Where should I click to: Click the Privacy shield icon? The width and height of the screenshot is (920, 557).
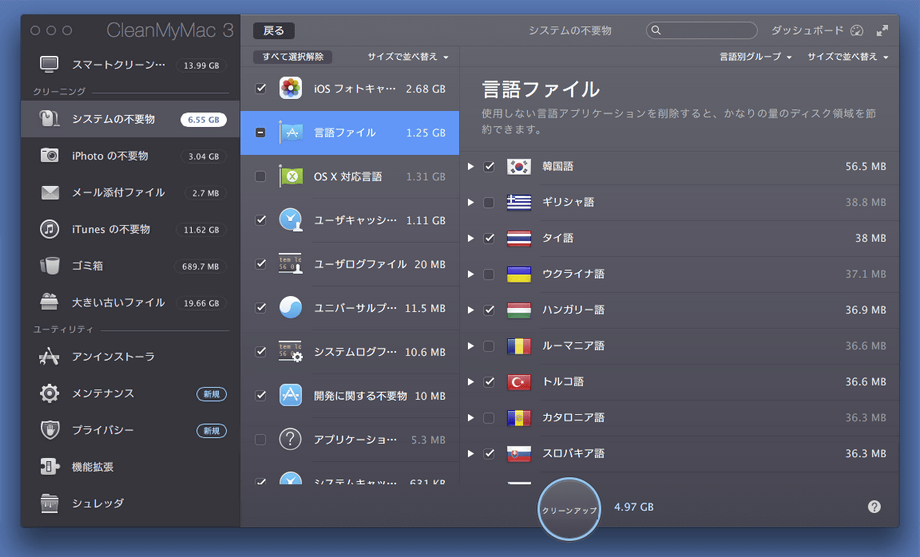coord(49,430)
